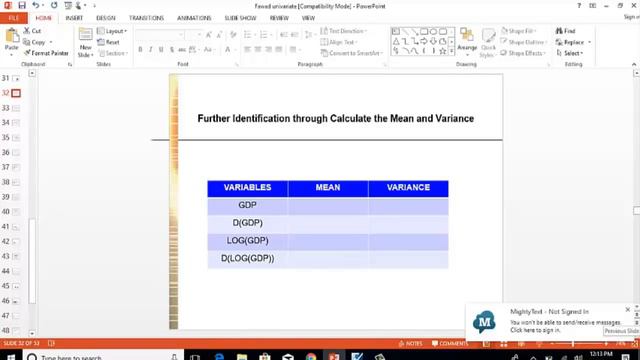Click the MightyText sign-in notification
This screenshot has height=360, width=640.
547,322
